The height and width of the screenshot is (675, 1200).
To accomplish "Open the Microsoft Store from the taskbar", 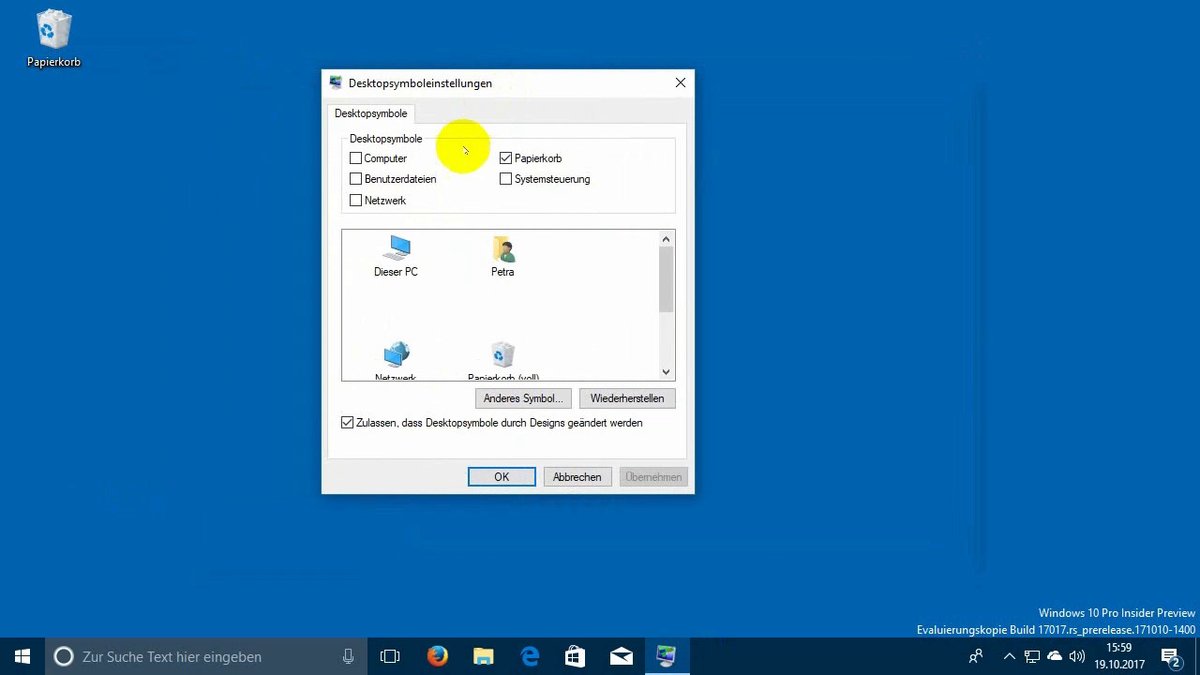I will tap(575, 656).
